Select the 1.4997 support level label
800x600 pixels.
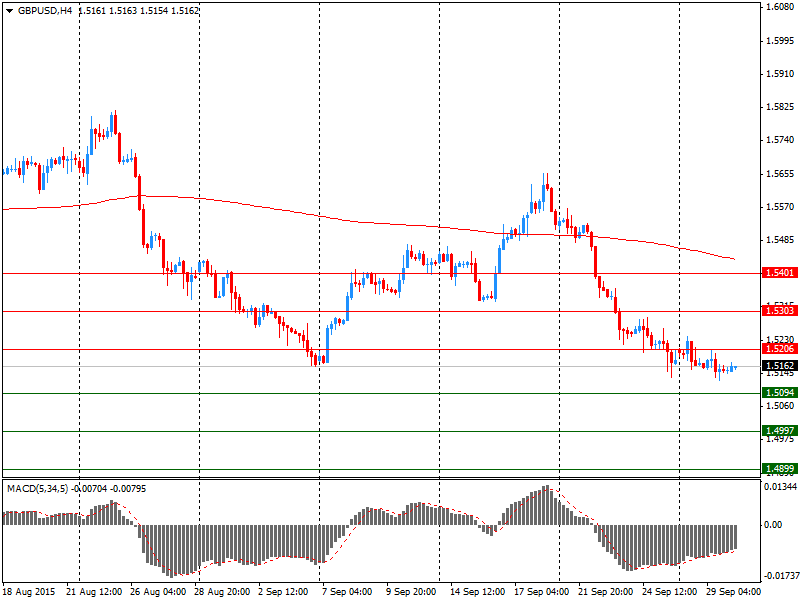click(779, 431)
